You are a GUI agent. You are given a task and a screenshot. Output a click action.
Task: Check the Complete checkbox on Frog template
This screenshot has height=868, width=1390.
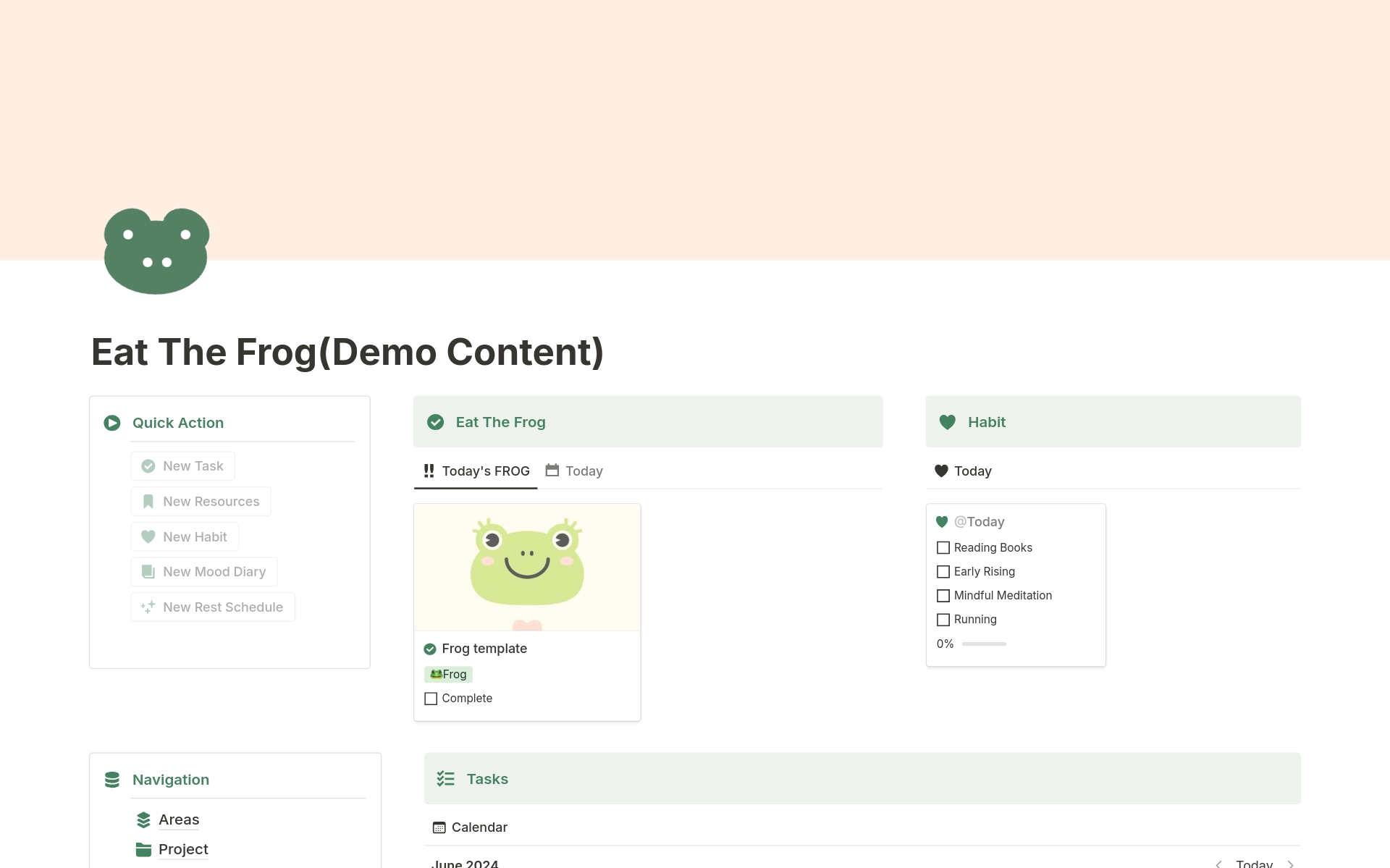431,698
